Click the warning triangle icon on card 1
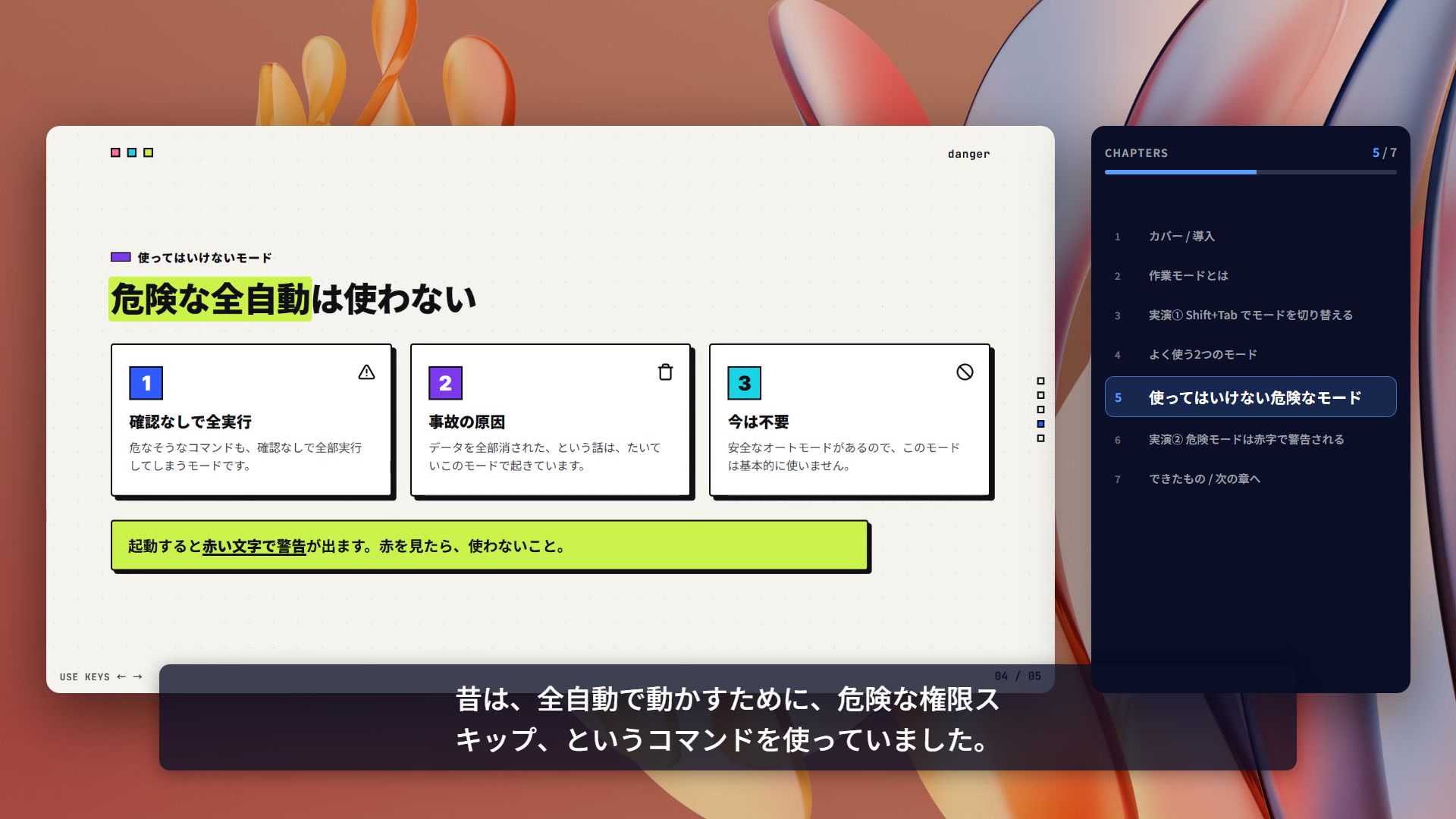 point(366,372)
